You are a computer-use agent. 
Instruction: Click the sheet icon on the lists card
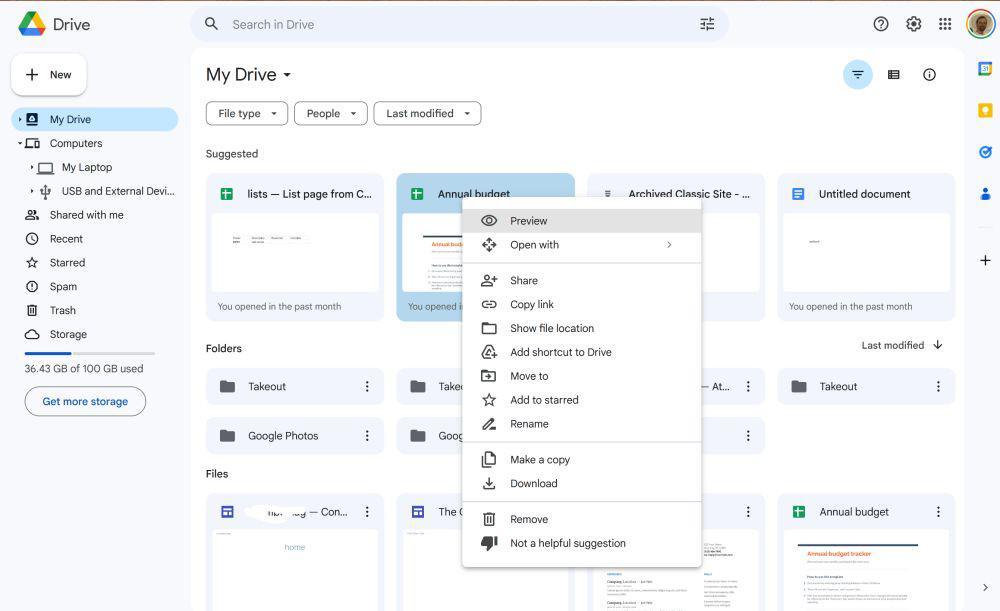coord(226,194)
